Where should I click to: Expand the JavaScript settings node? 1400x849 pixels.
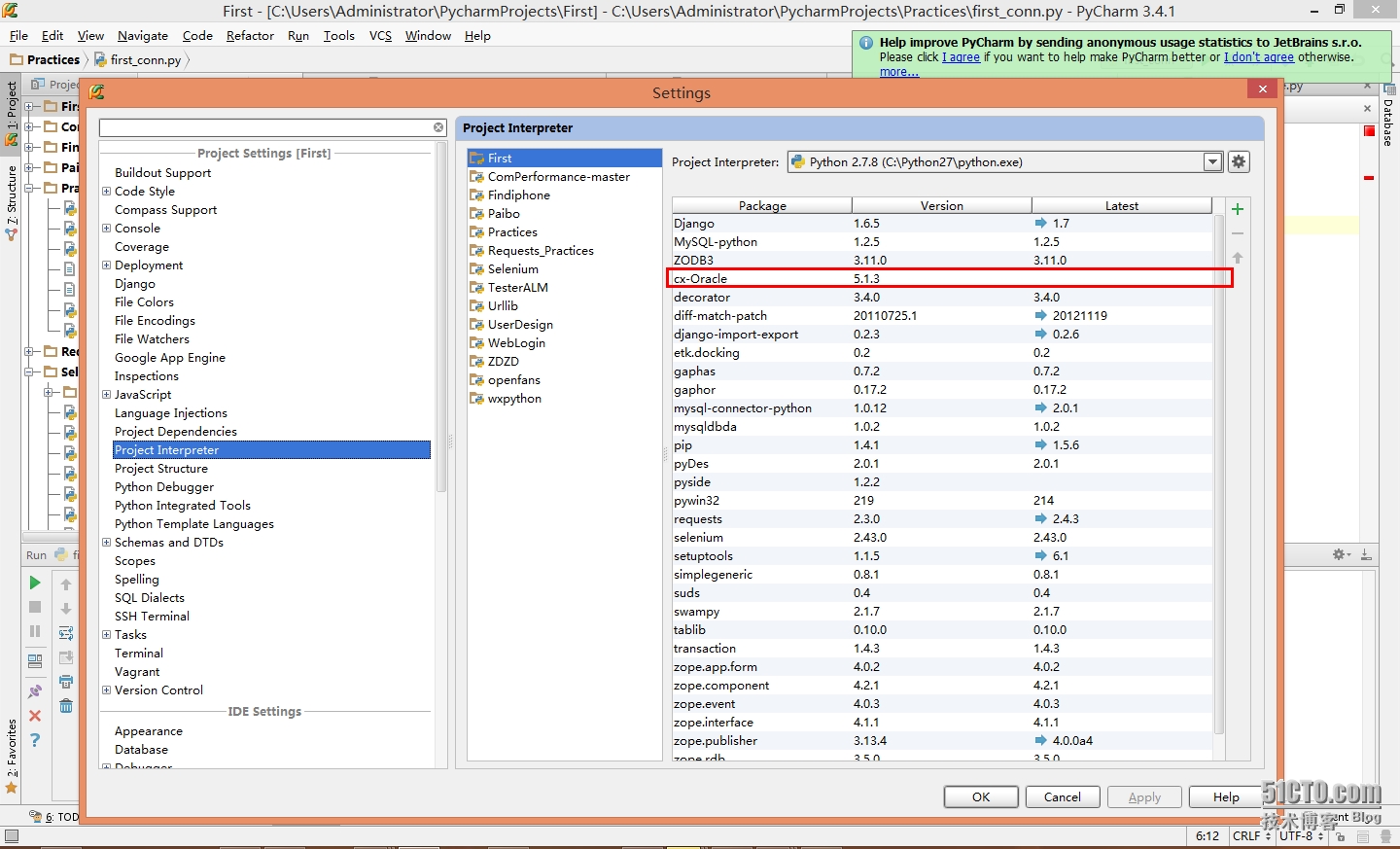106,395
